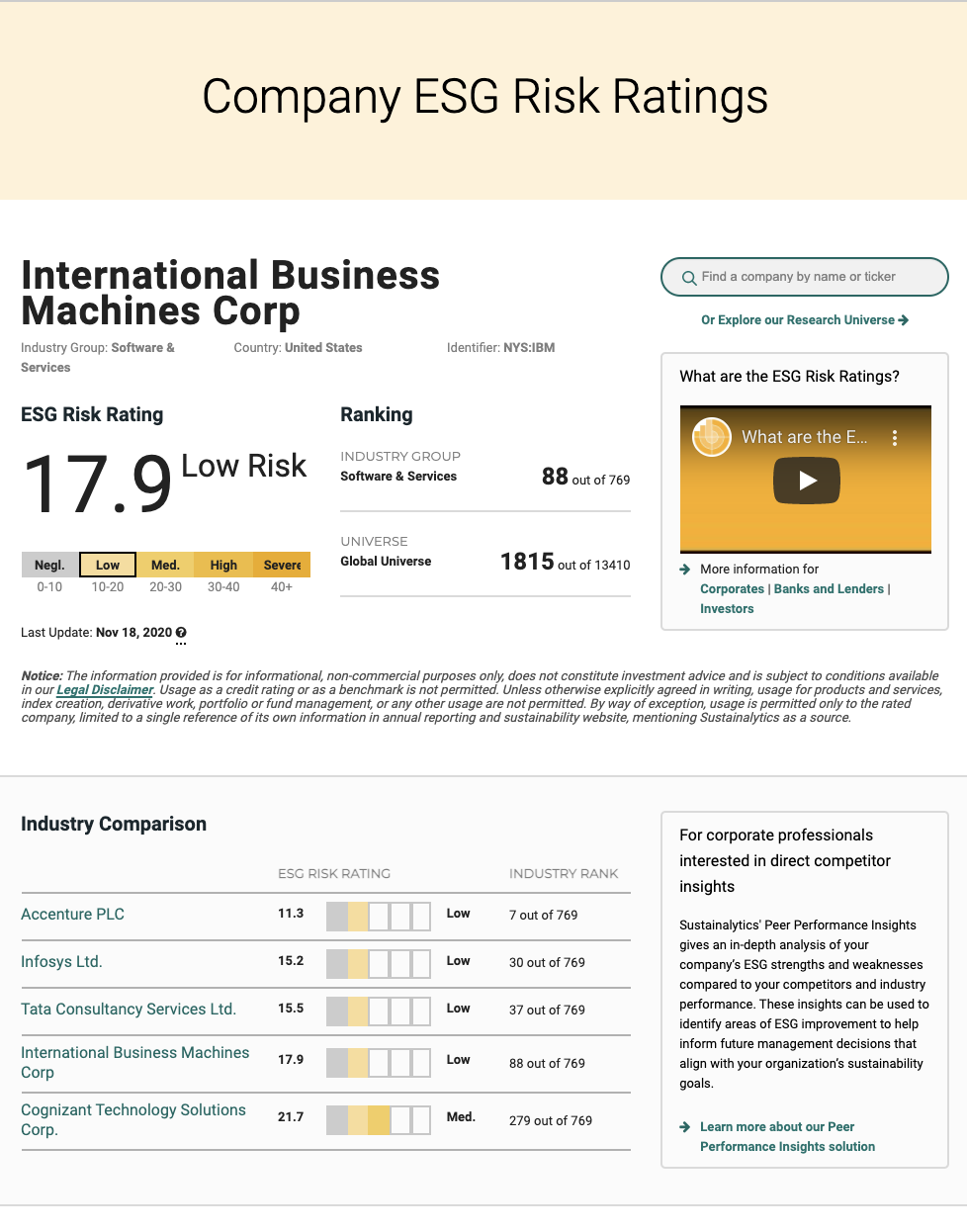Click the '7 out of 769' industry rank

tap(543, 916)
